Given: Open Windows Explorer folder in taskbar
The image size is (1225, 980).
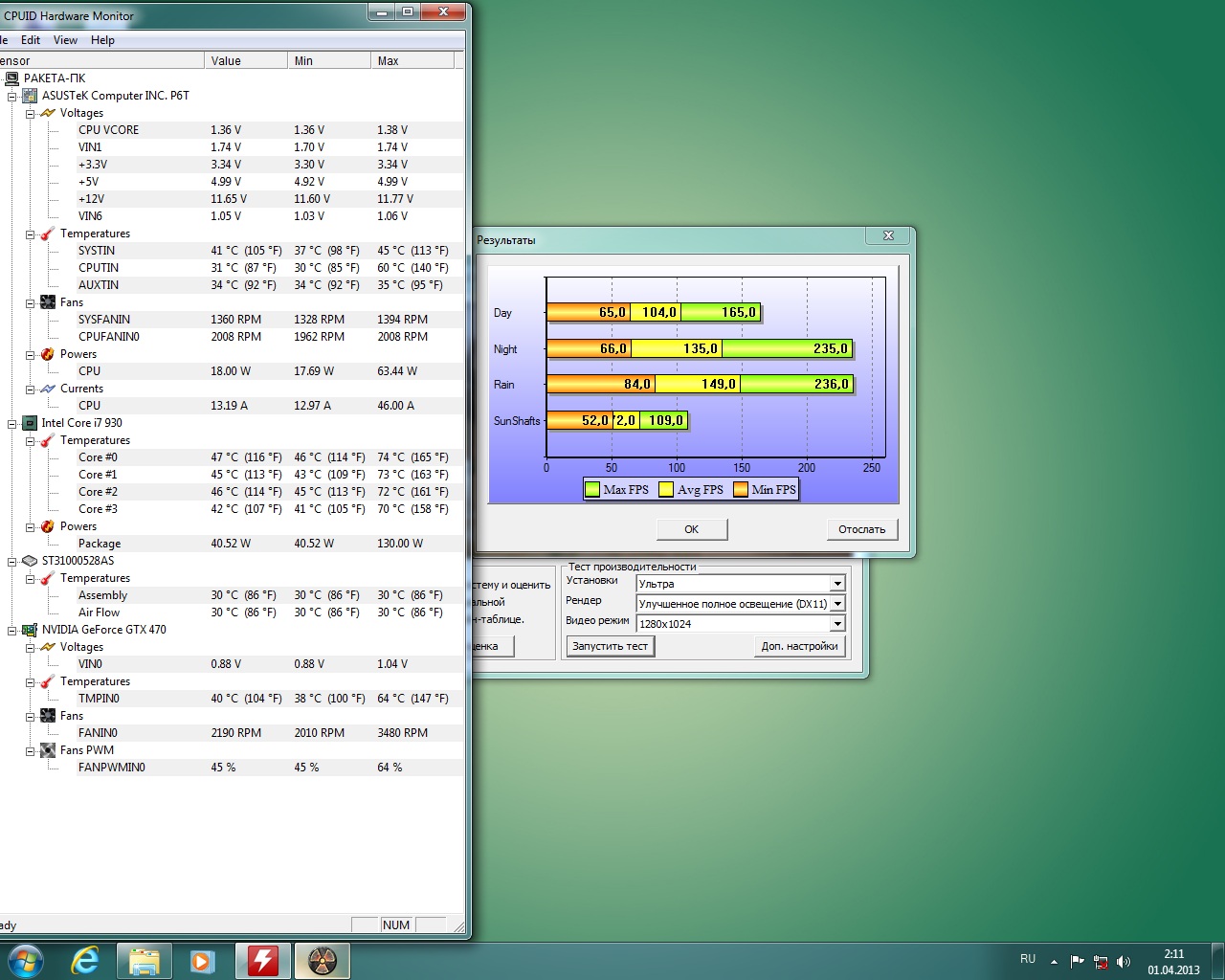Looking at the screenshot, I should click(x=145, y=961).
